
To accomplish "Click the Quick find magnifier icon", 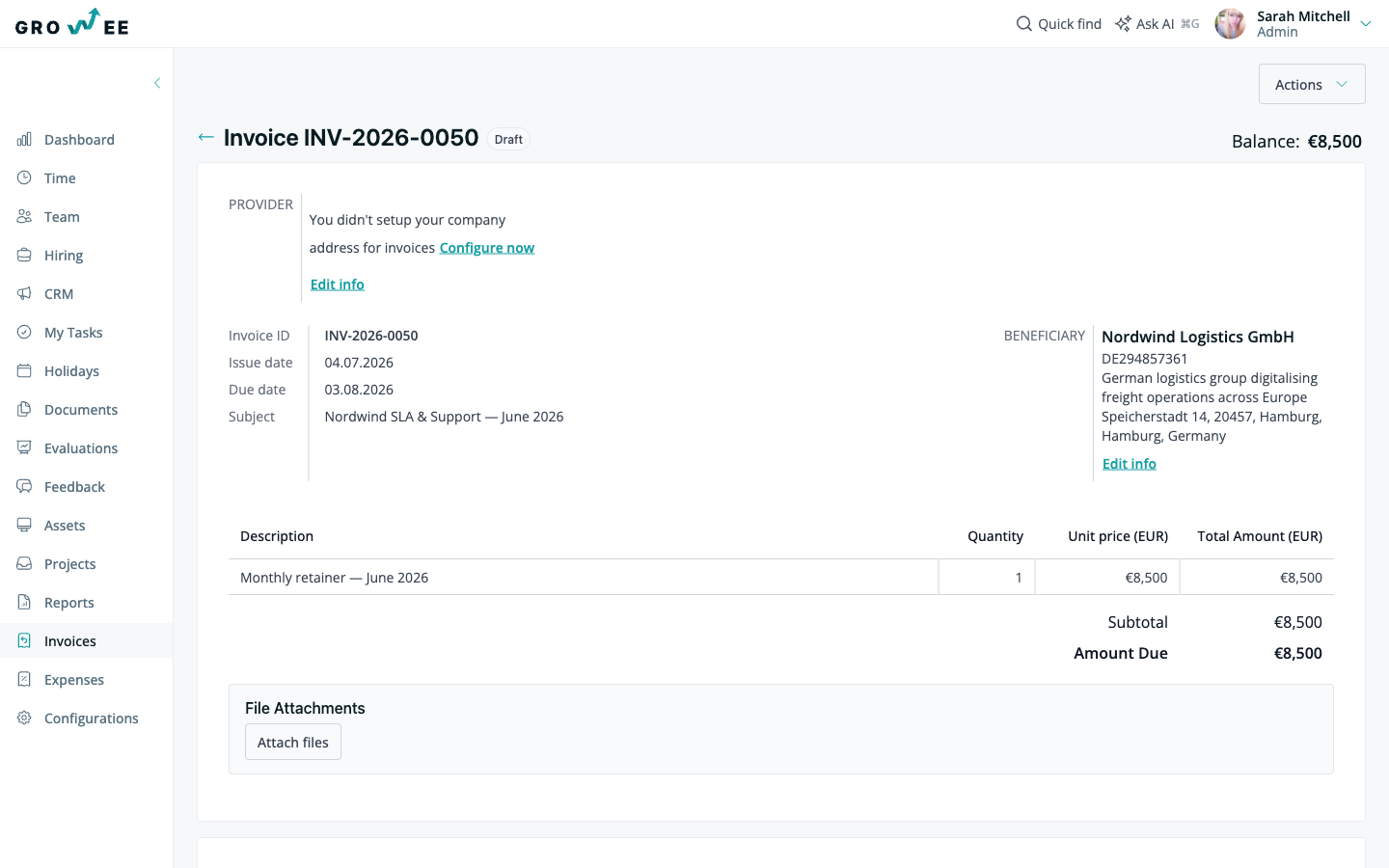I will [1024, 23].
